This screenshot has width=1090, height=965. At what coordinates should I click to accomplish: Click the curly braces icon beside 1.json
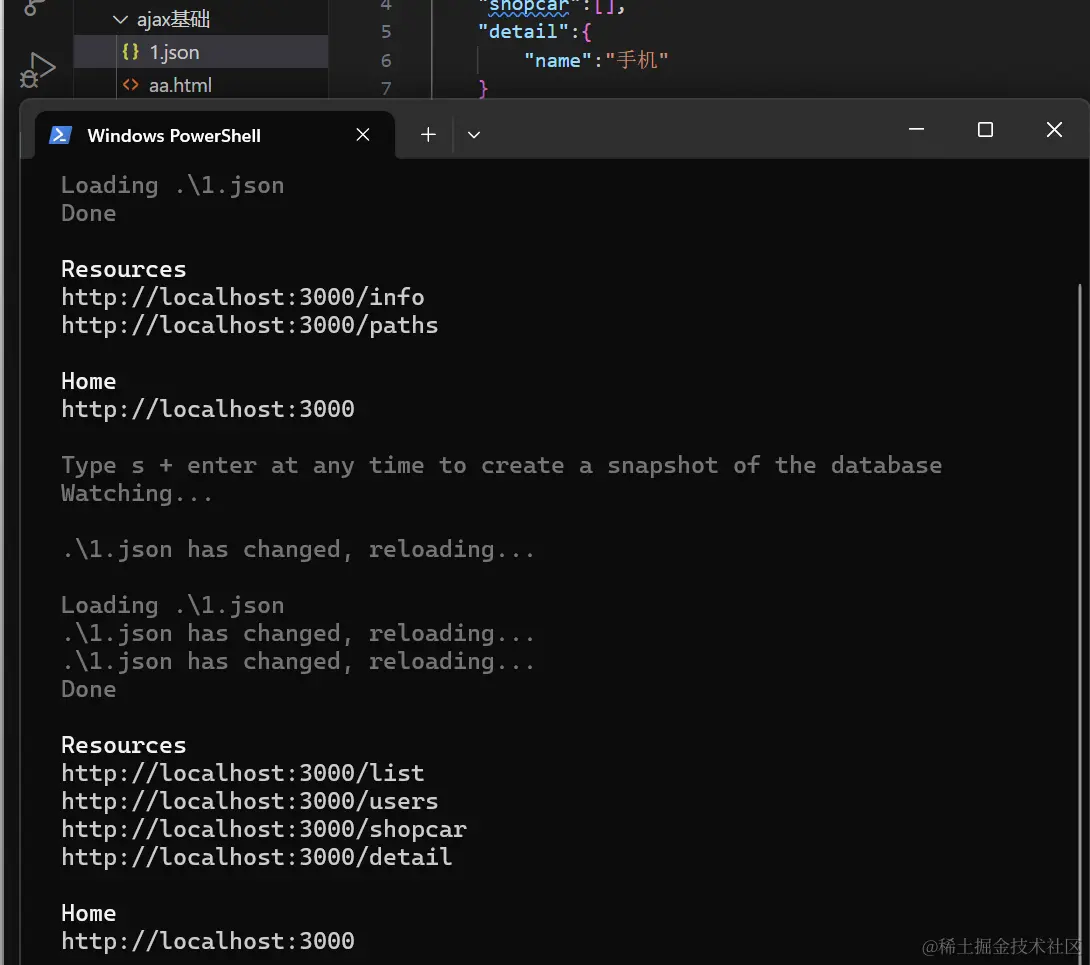(x=131, y=51)
